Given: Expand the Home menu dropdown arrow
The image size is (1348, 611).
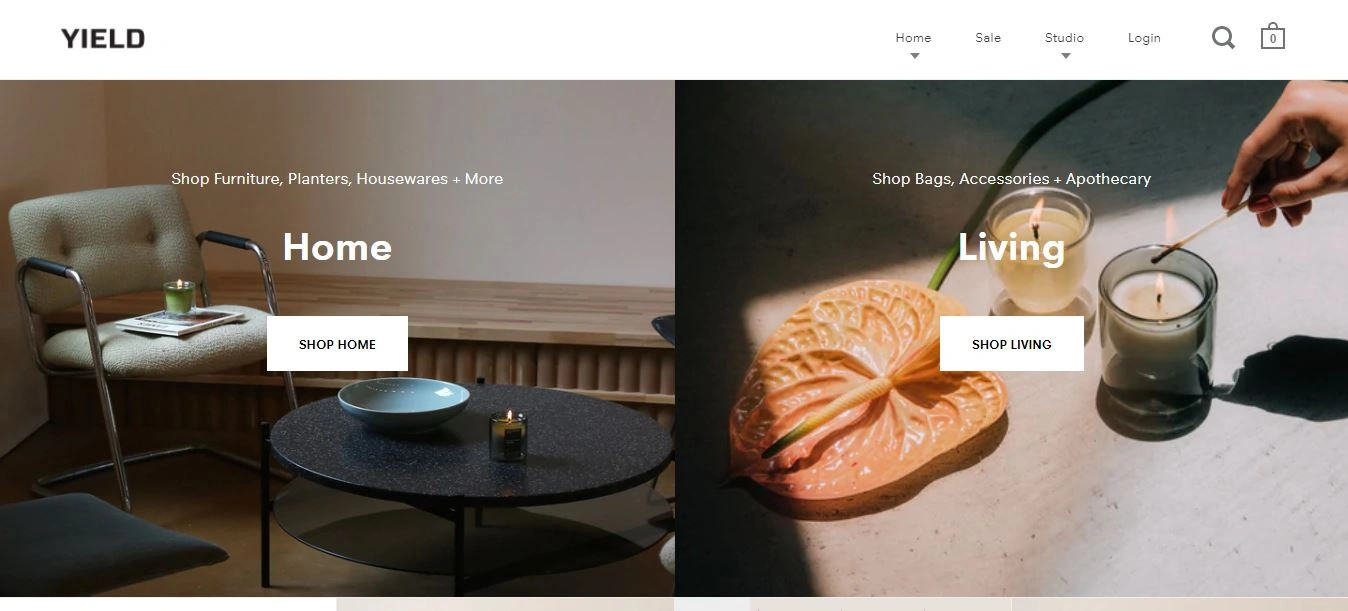Looking at the screenshot, I should pyautogui.click(x=914, y=56).
